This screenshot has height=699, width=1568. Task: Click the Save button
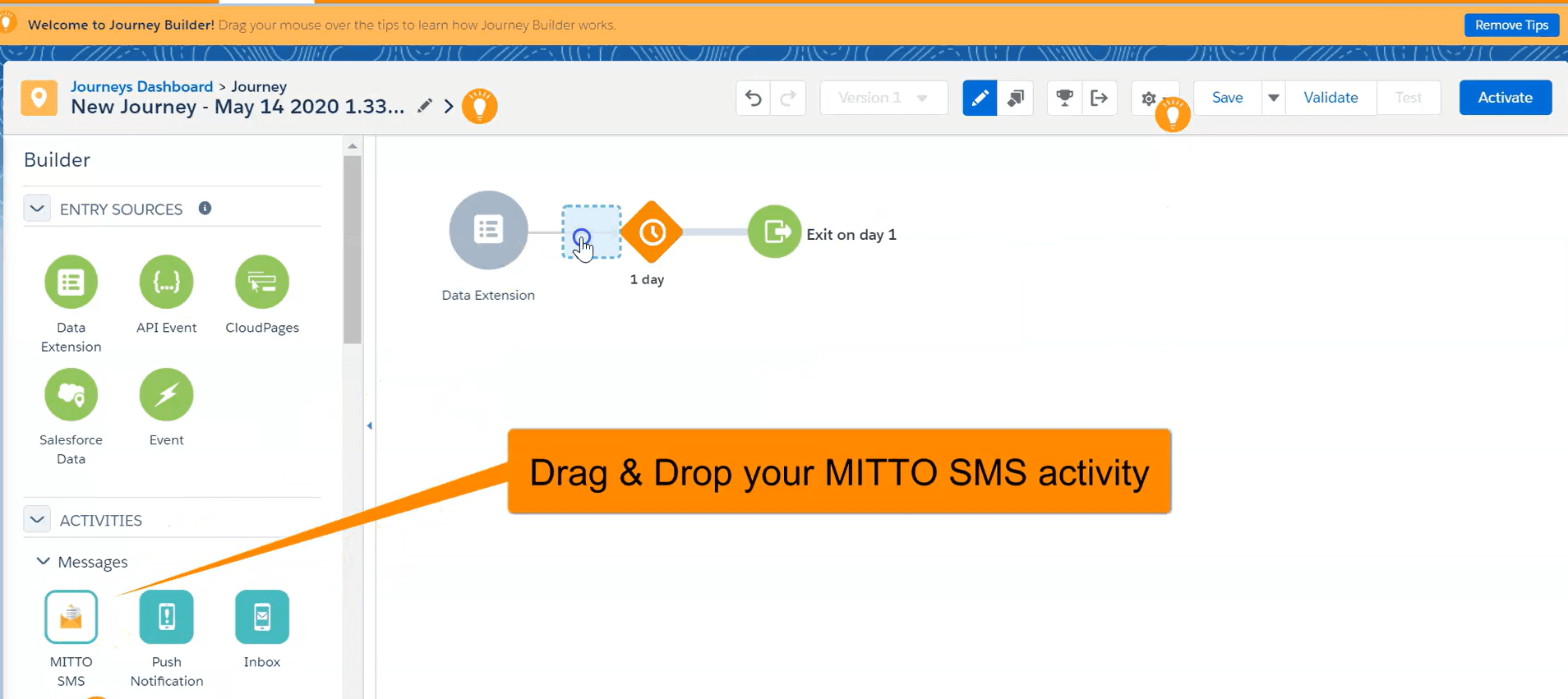coord(1228,98)
